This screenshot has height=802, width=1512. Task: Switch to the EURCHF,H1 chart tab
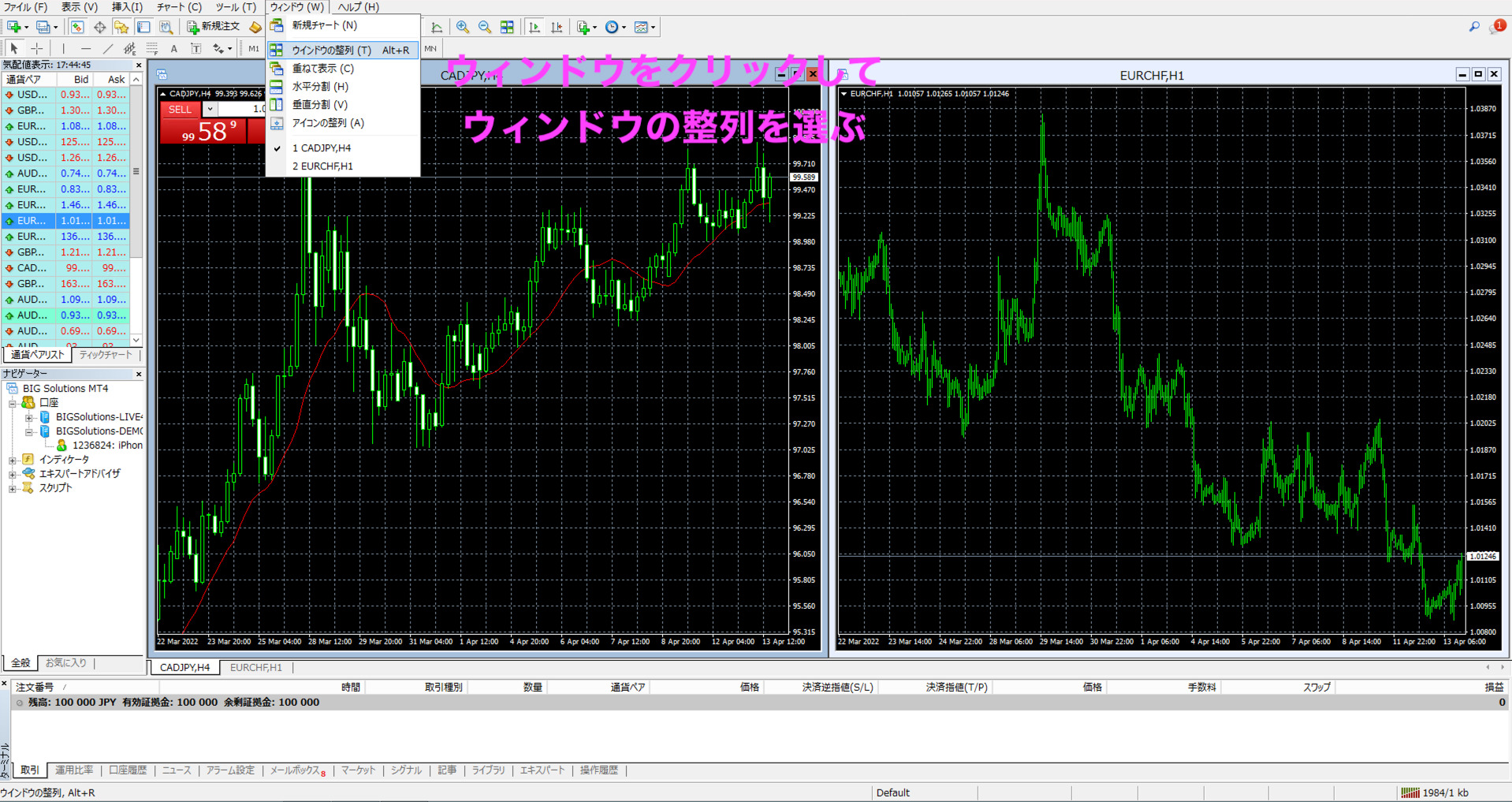pyautogui.click(x=255, y=668)
